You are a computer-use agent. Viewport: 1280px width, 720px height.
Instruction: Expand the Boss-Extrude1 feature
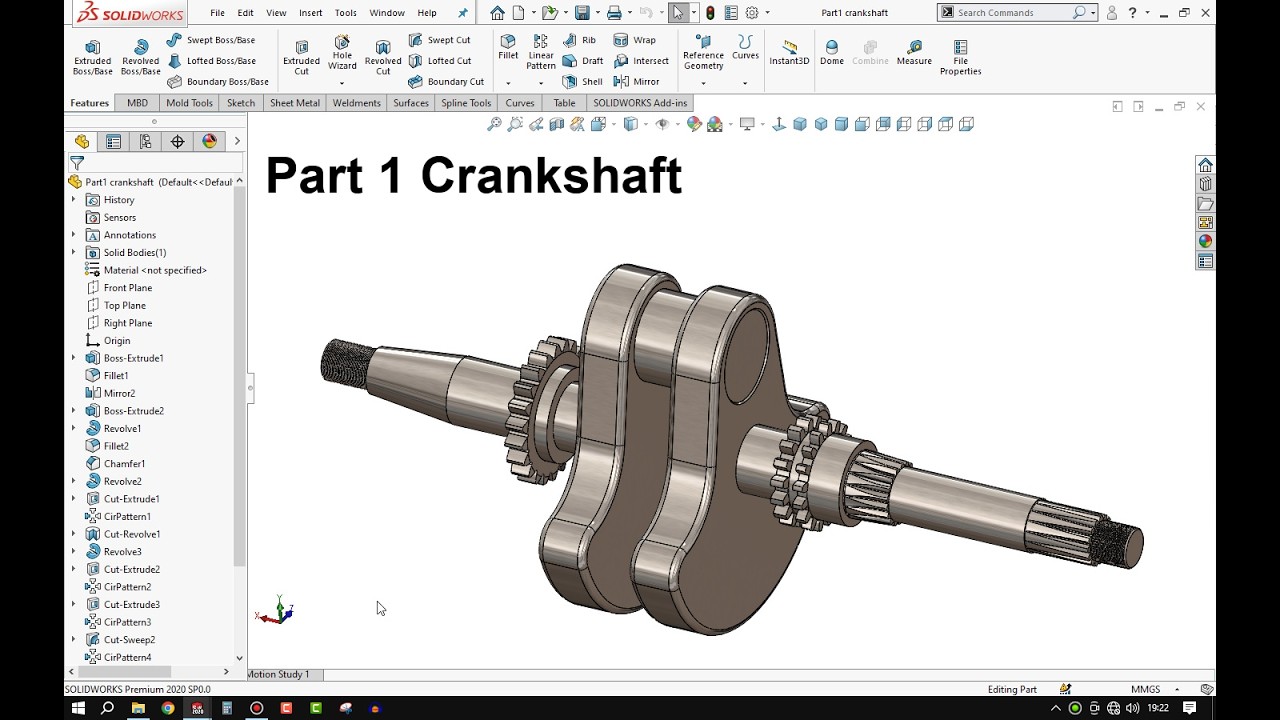pos(73,358)
